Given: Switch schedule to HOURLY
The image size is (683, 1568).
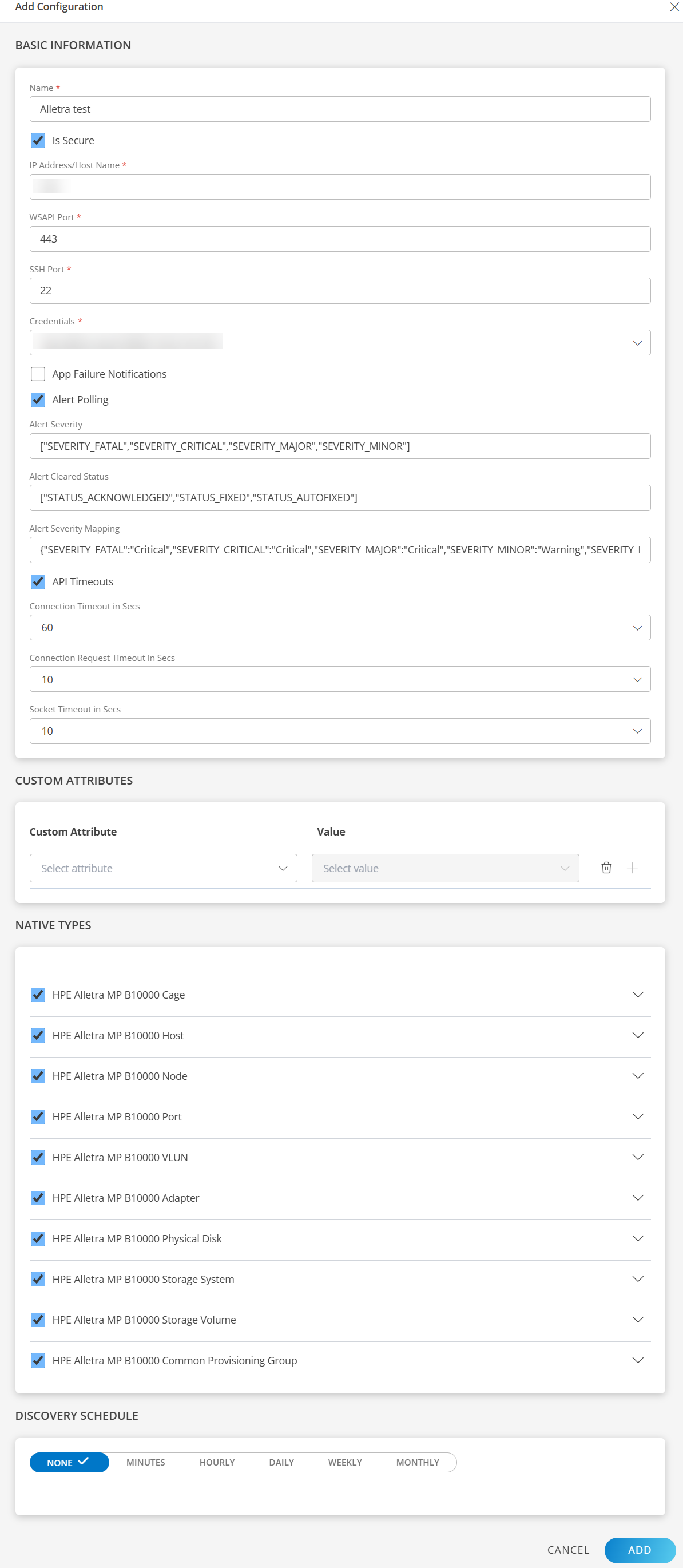Looking at the screenshot, I should (217, 1462).
